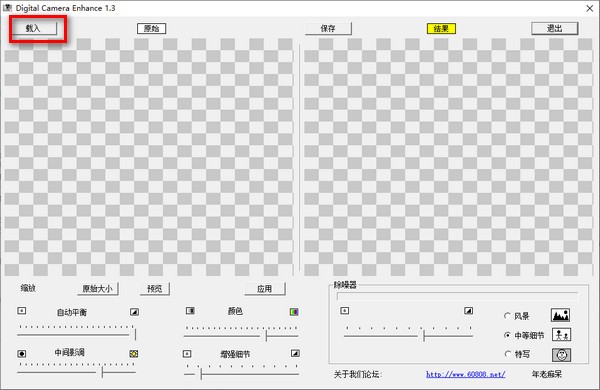Open the http://www.60808.net/ forum link

click(466, 374)
